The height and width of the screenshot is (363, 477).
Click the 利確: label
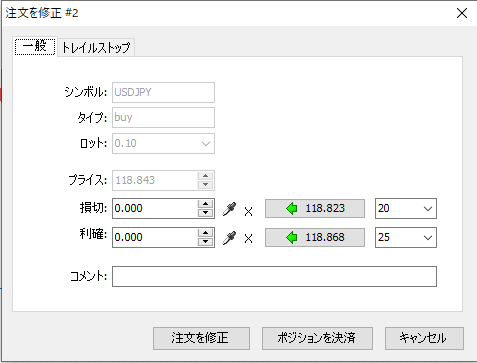tap(93, 234)
